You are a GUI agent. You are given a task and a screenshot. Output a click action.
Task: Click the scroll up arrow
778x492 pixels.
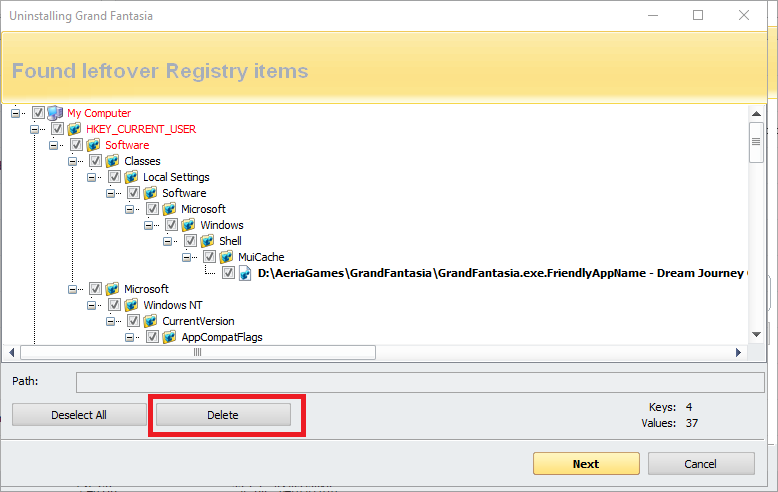(756, 114)
